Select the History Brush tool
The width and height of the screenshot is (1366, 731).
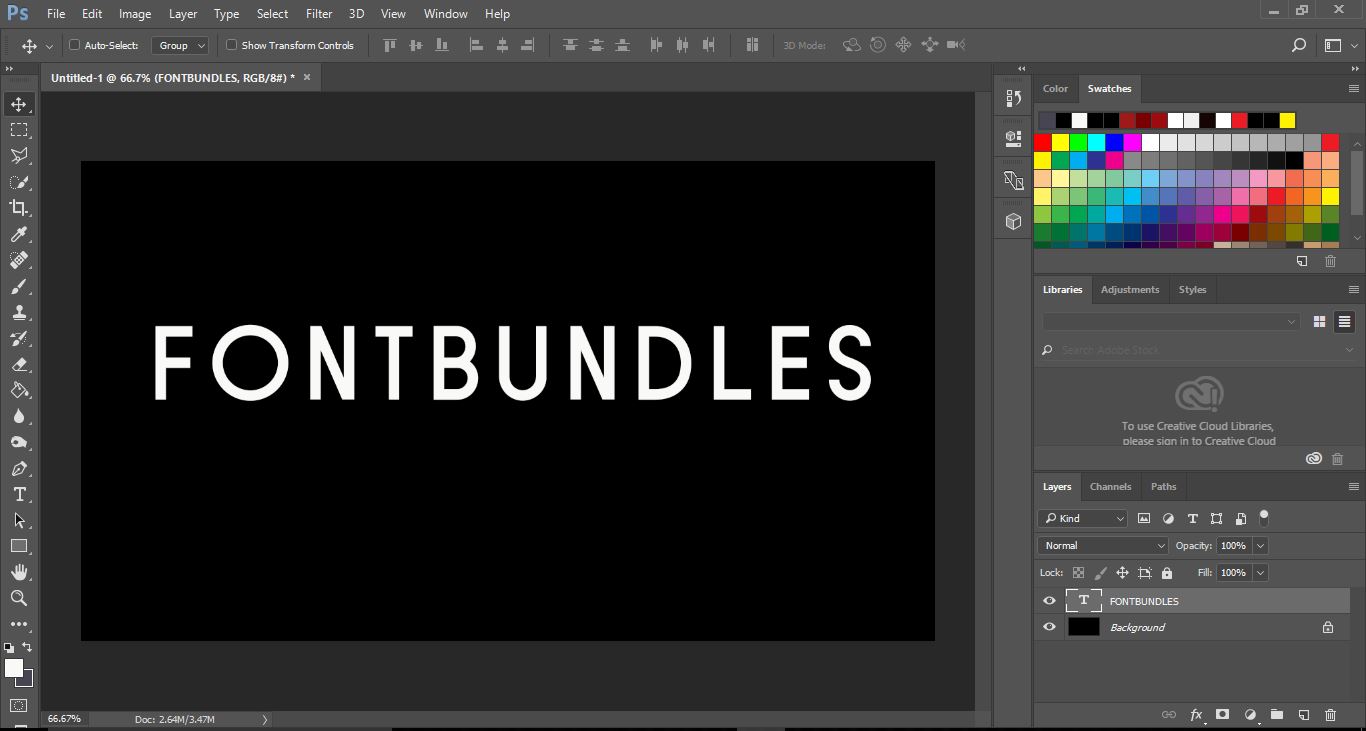click(x=19, y=338)
